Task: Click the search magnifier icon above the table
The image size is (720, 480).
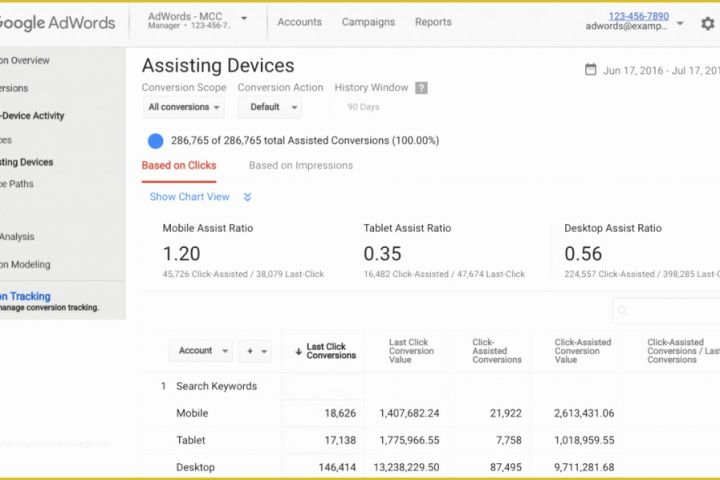Action: pyautogui.click(x=623, y=311)
